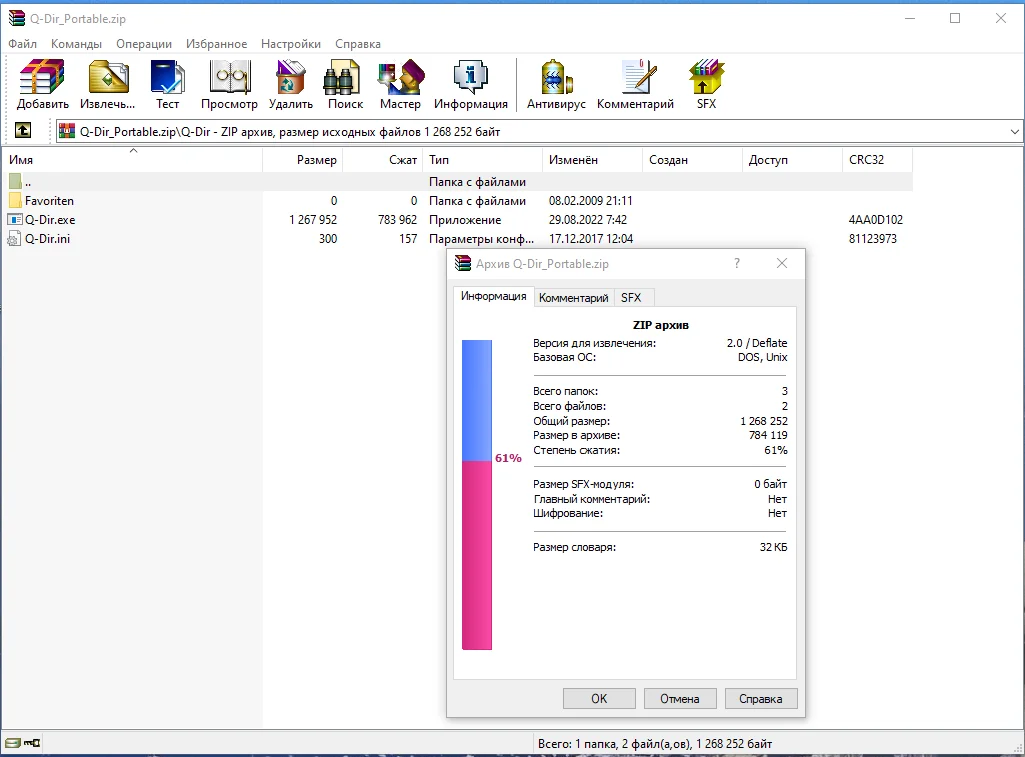The height and width of the screenshot is (757, 1025).
Task: Select the Q-Dir.ini file icon
Action: point(14,239)
